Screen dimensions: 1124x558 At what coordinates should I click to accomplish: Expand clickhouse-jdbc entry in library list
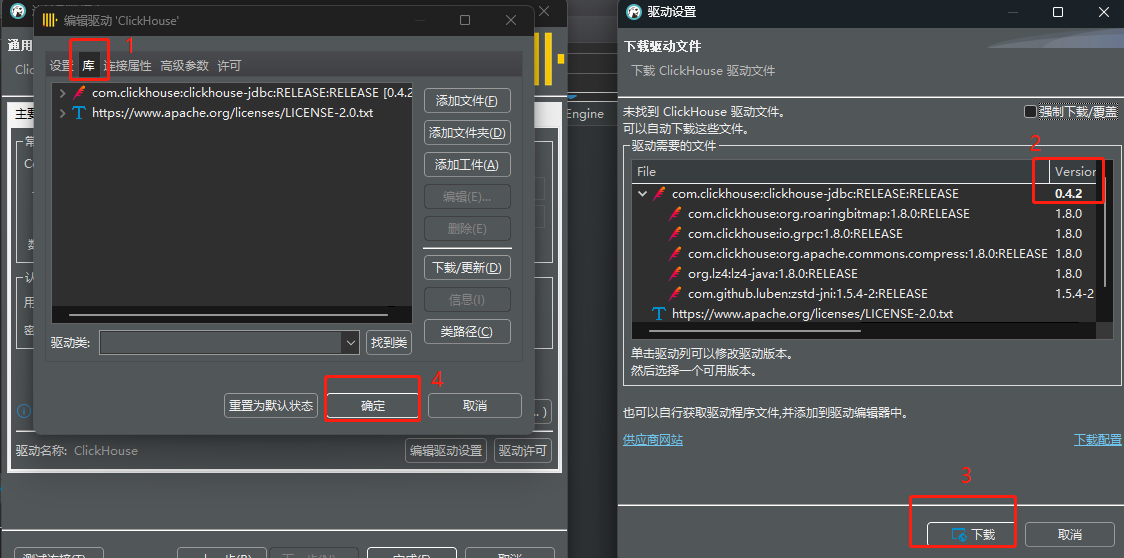point(62,93)
